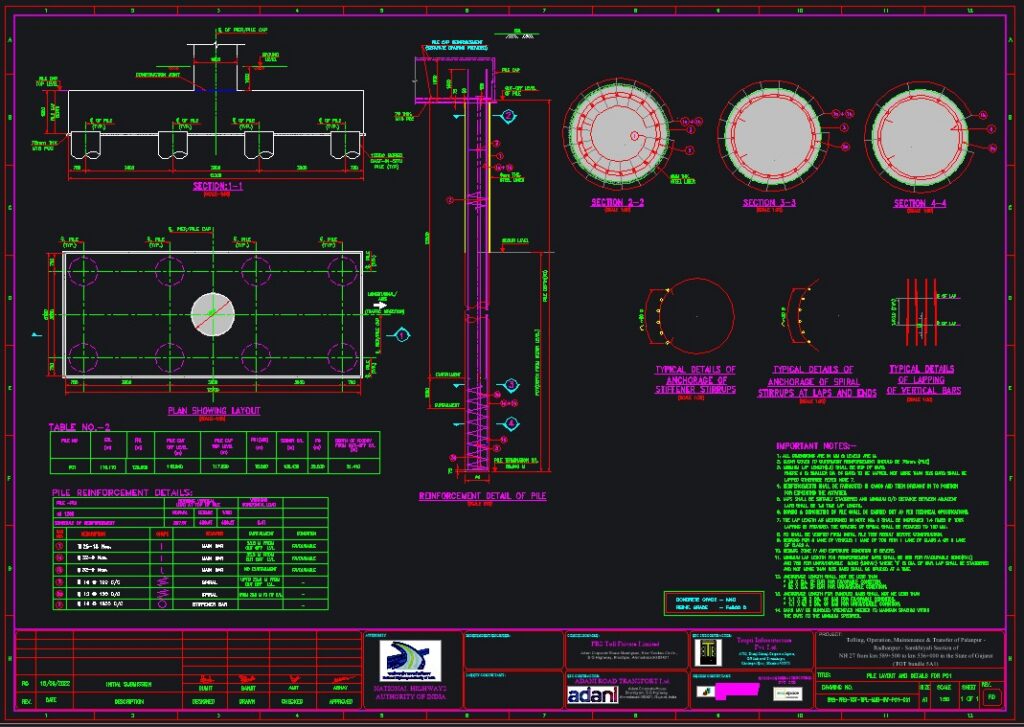Select the NO CURTAILMENT table cell
The height and width of the screenshot is (727, 1024).
point(259,570)
